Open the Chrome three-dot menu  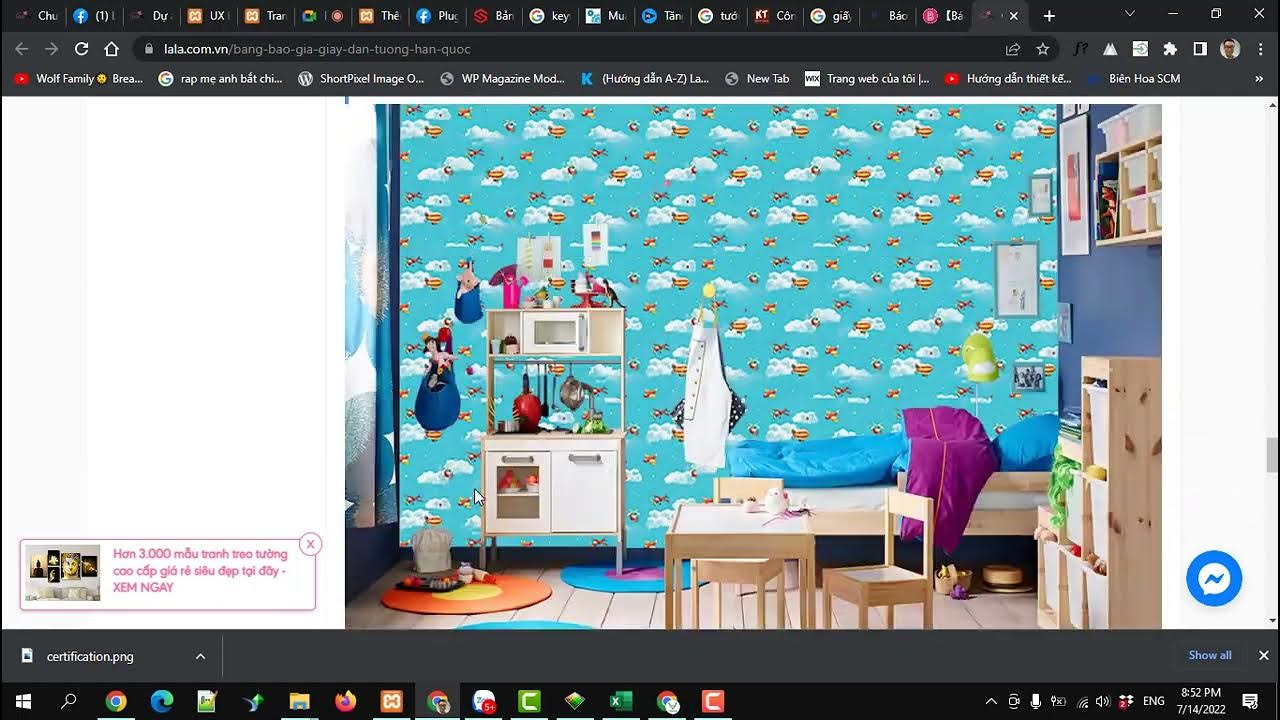(x=1260, y=49)
